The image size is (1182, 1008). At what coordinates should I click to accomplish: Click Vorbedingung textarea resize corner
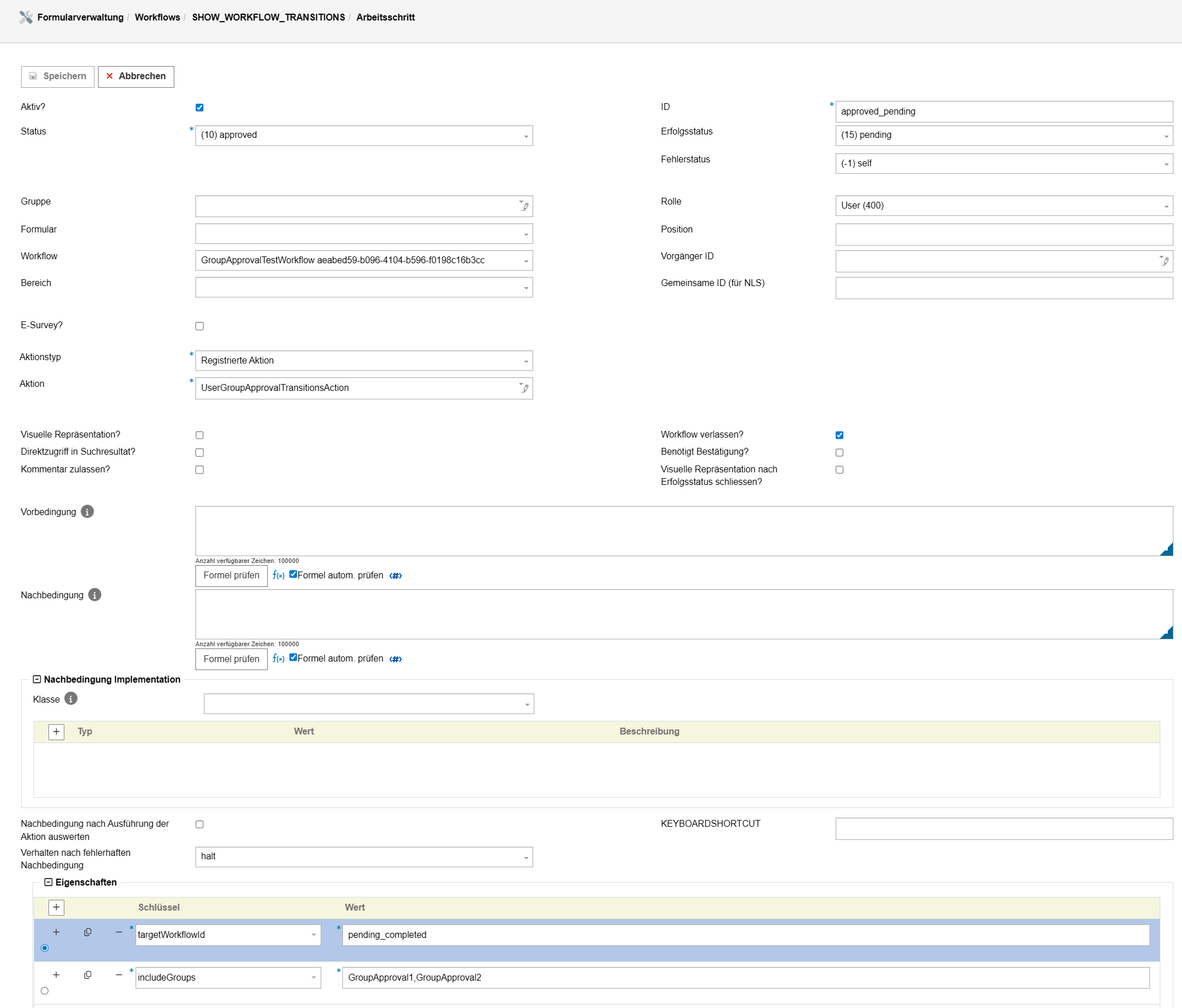pyautogui.click(x=1168, y=550)
